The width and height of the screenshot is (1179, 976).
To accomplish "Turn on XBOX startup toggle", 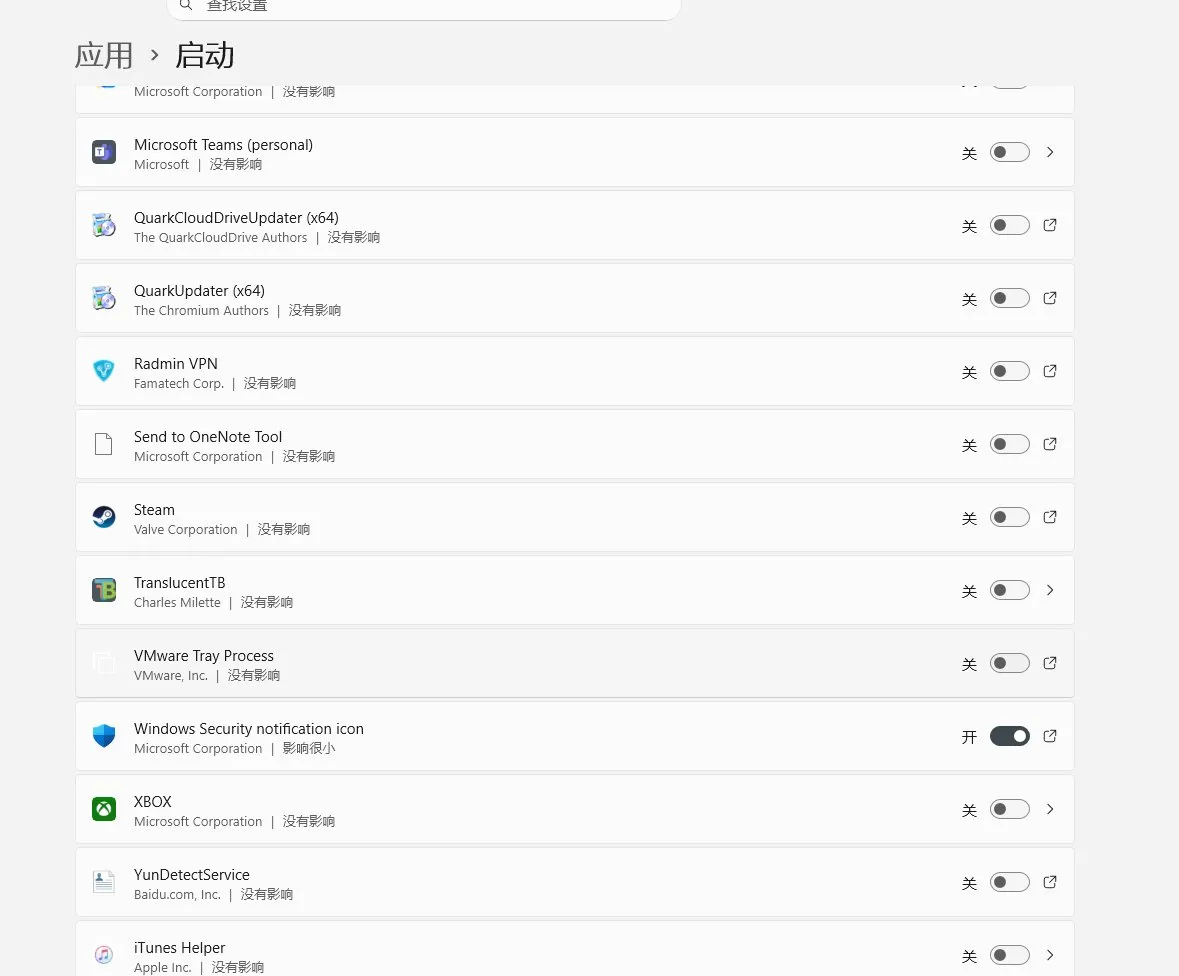I will (1009, 808).
